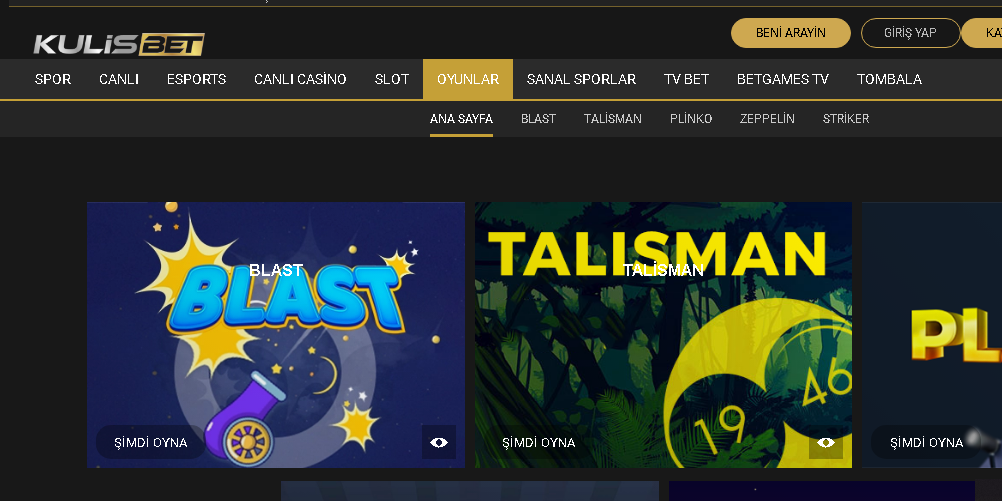Click ŞİMDİ OYNA on the Plinko card
Screen dimensions: 1002x501
[x=926, y=442]
